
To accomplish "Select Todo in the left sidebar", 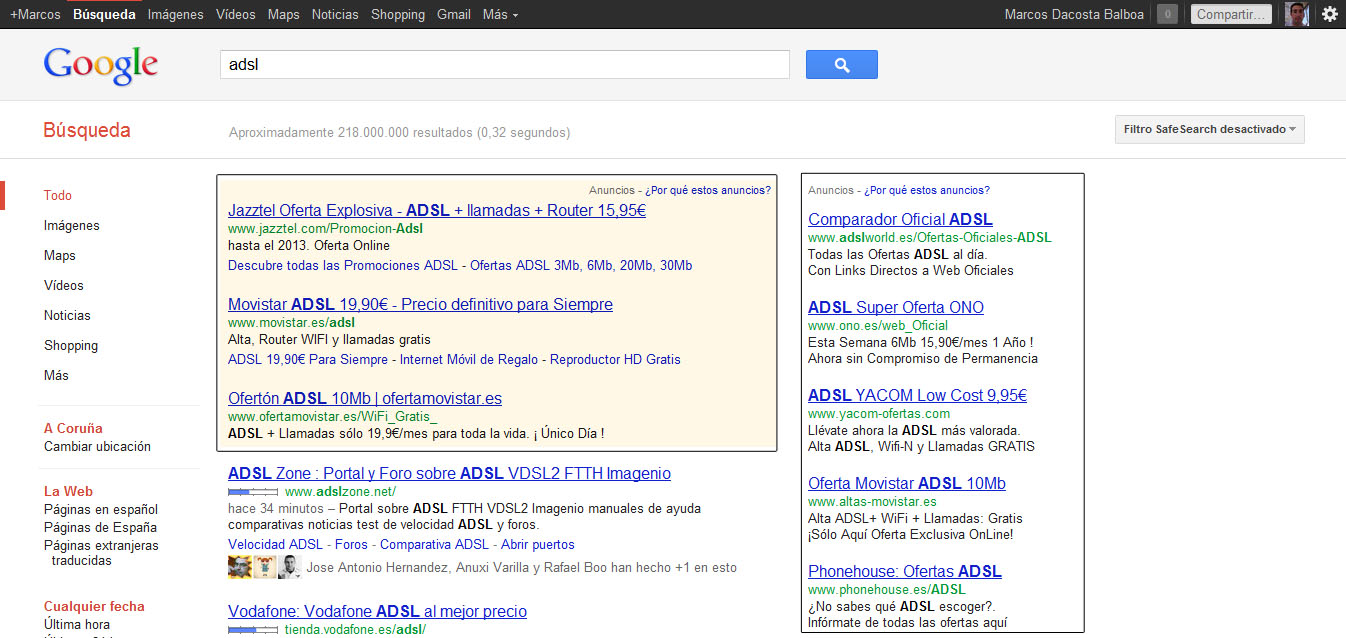I will (58, 195).
